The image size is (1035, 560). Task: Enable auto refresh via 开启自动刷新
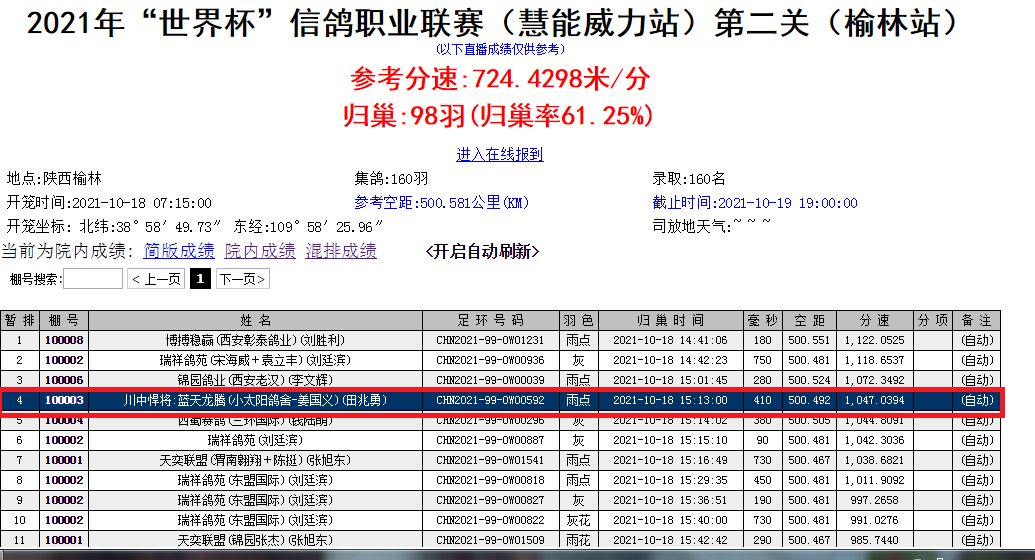pos(483,252)
